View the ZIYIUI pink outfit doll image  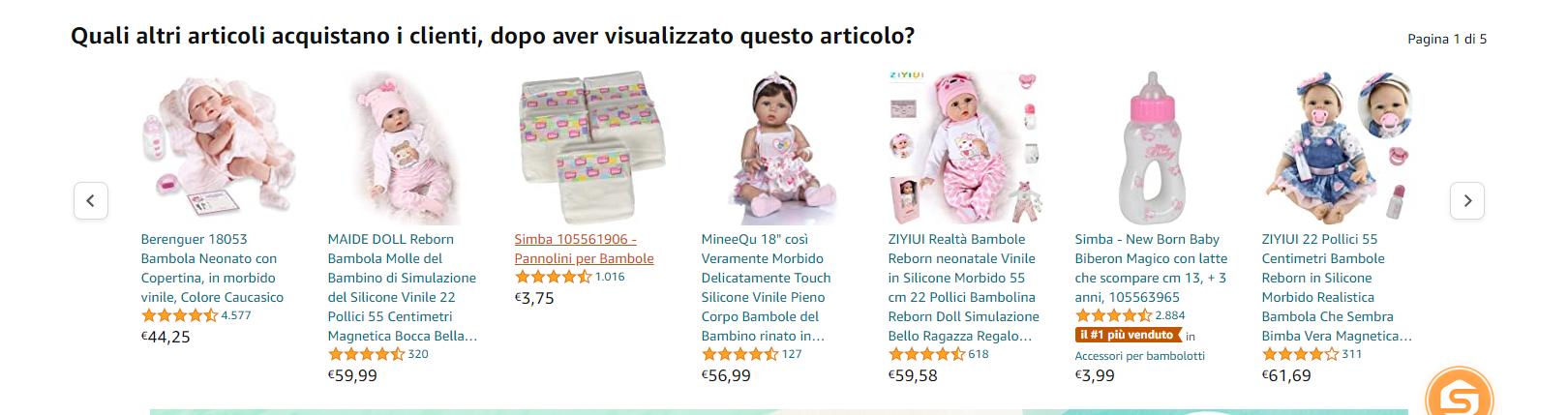click(965, 147)
